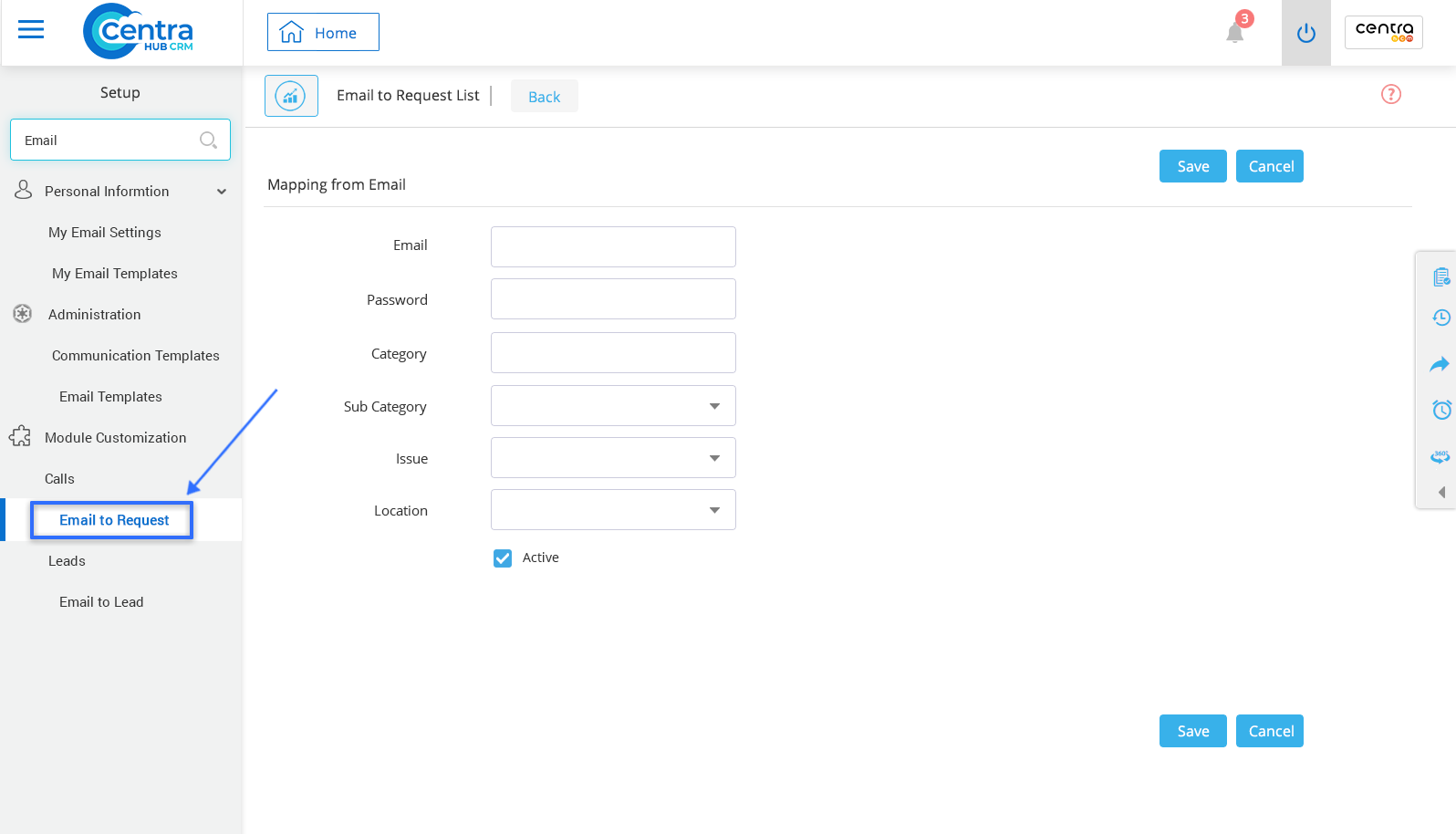Click the search magnifier in Setup search
Viewport: 1456px width, 834px height.
point(208,140)
